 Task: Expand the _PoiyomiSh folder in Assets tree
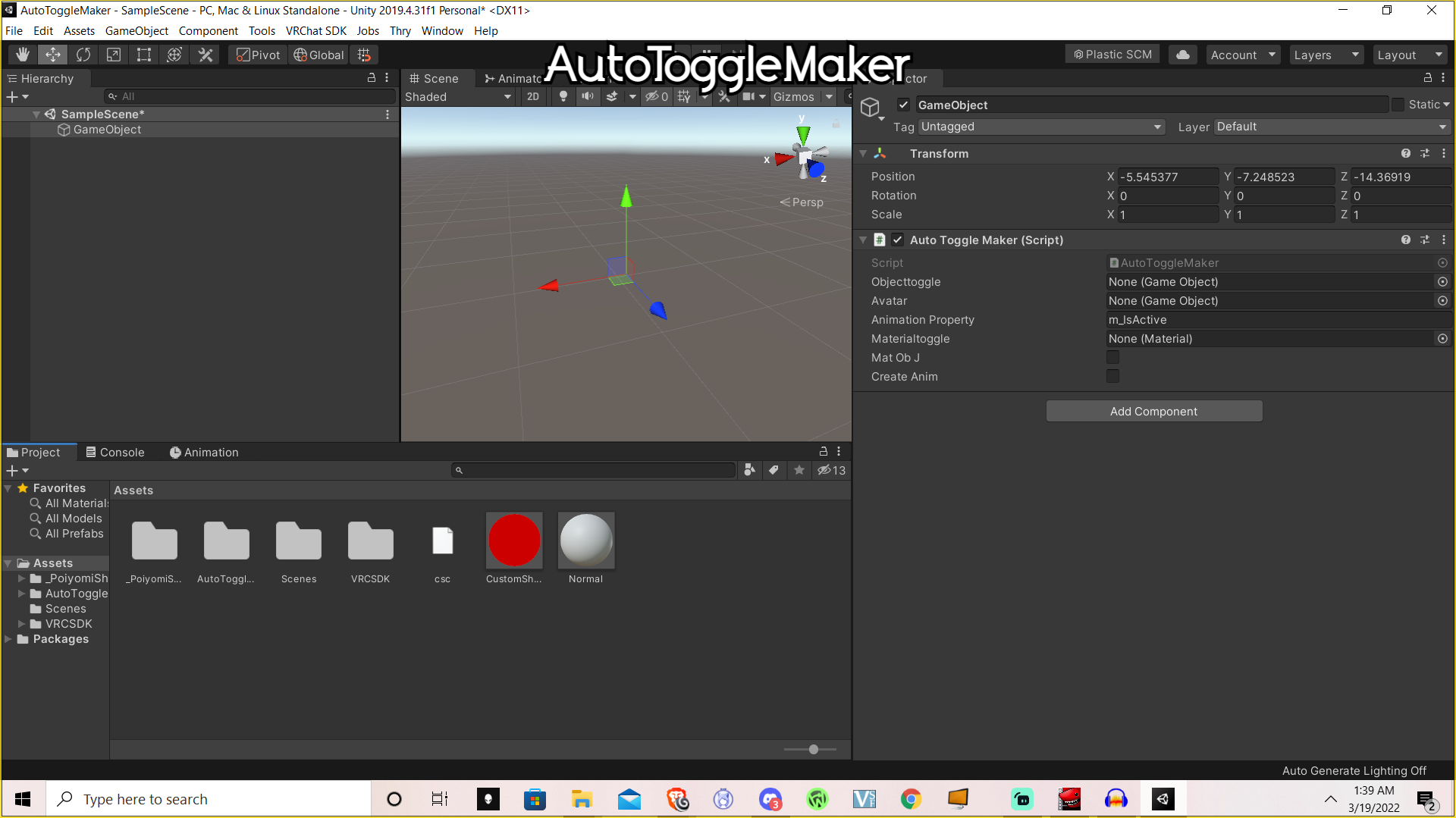[x=21, y=578]
